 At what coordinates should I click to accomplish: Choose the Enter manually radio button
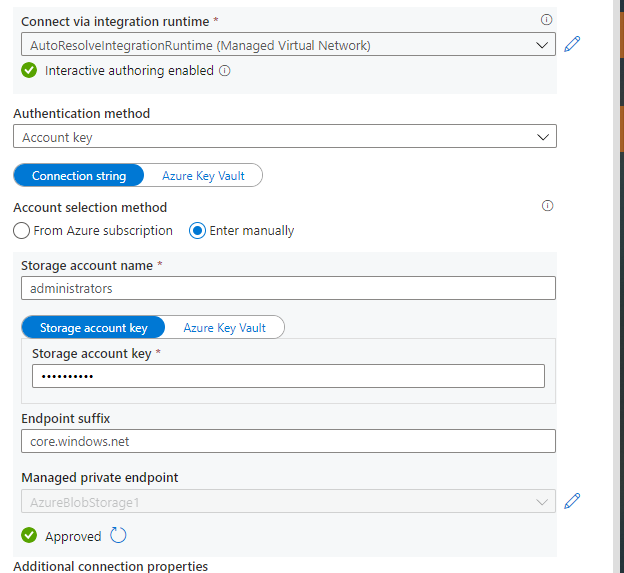tap(198, 231)
